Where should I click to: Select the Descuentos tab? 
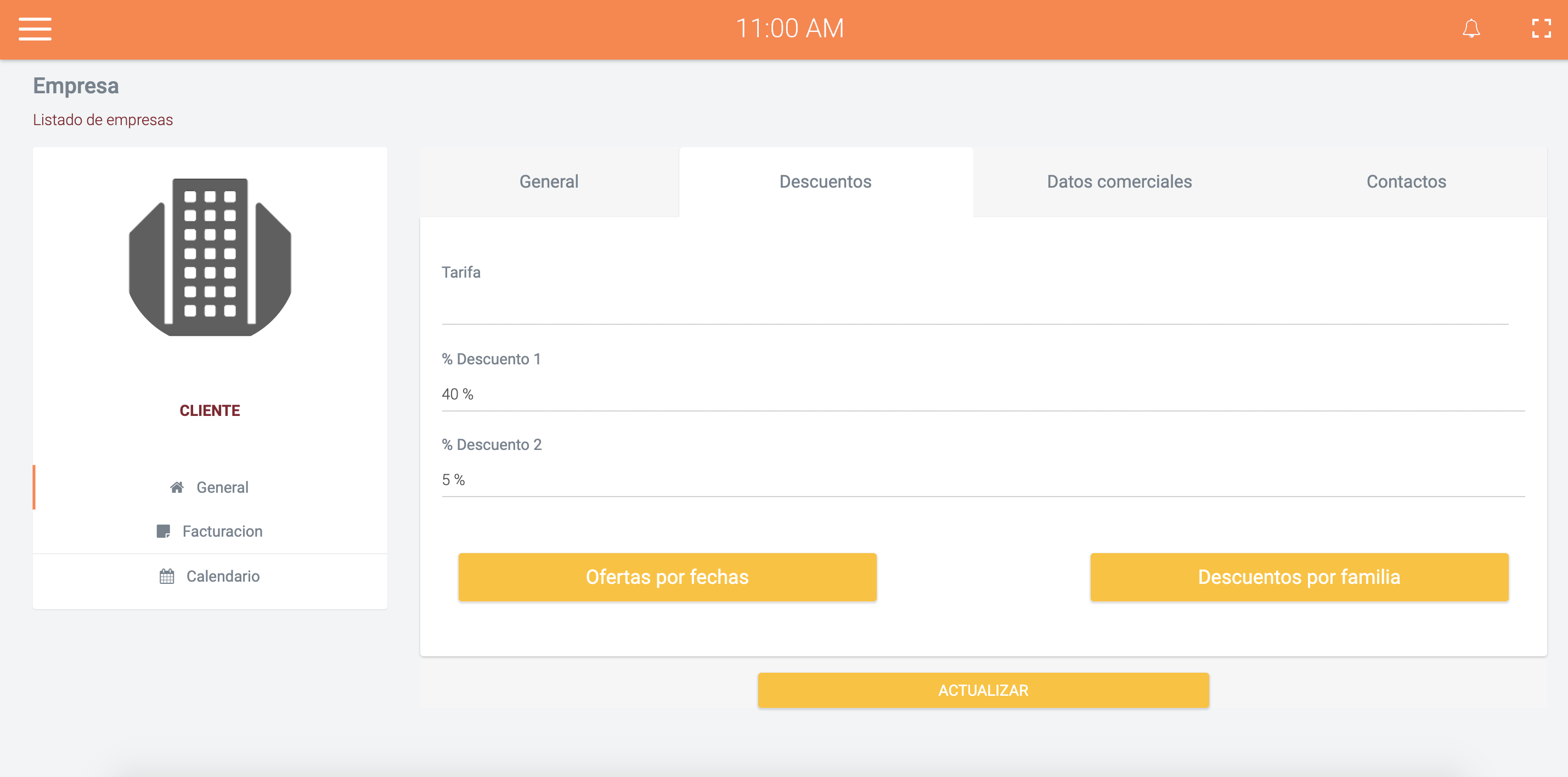(x=825, y=182)
